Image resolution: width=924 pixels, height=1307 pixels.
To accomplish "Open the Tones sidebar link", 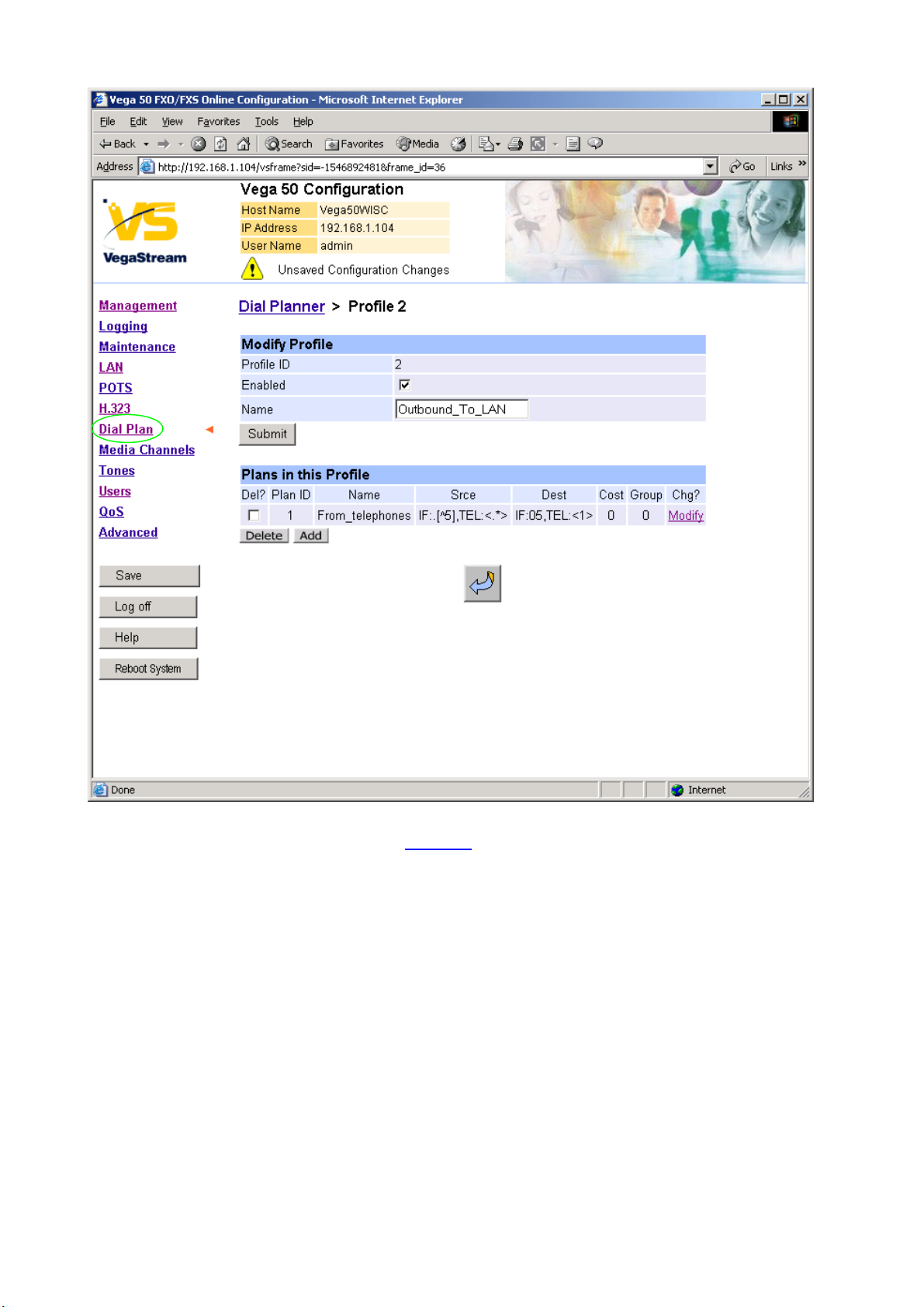I will [x=117, y=471].
